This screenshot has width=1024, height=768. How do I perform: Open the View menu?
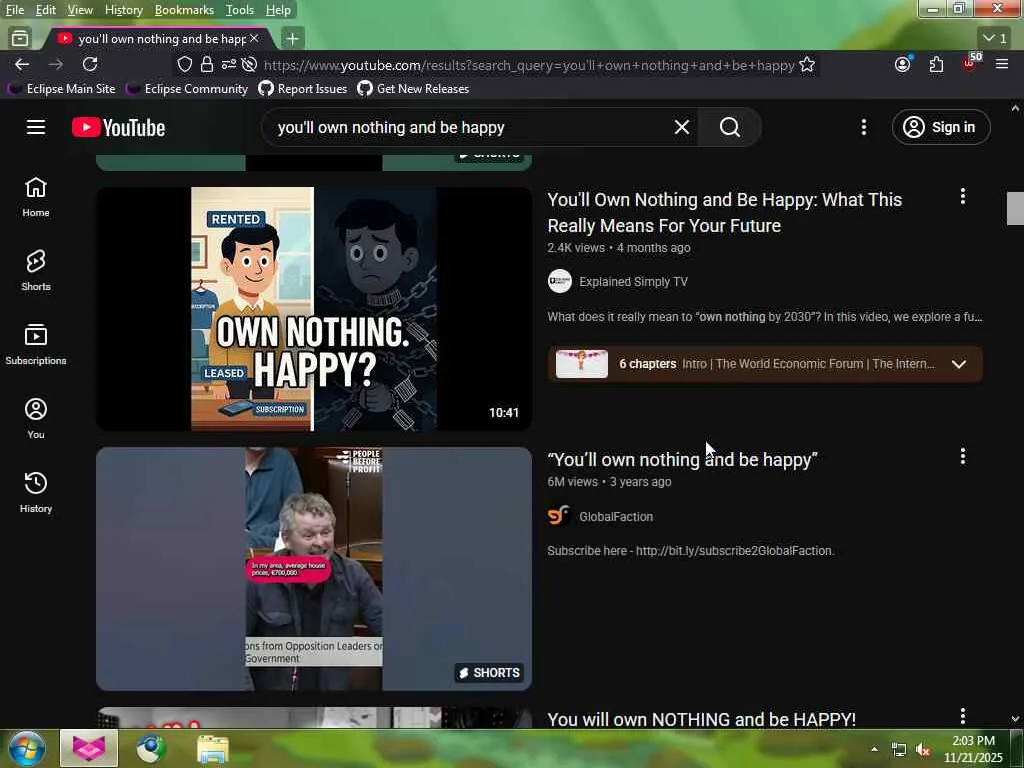click(80, 10)
